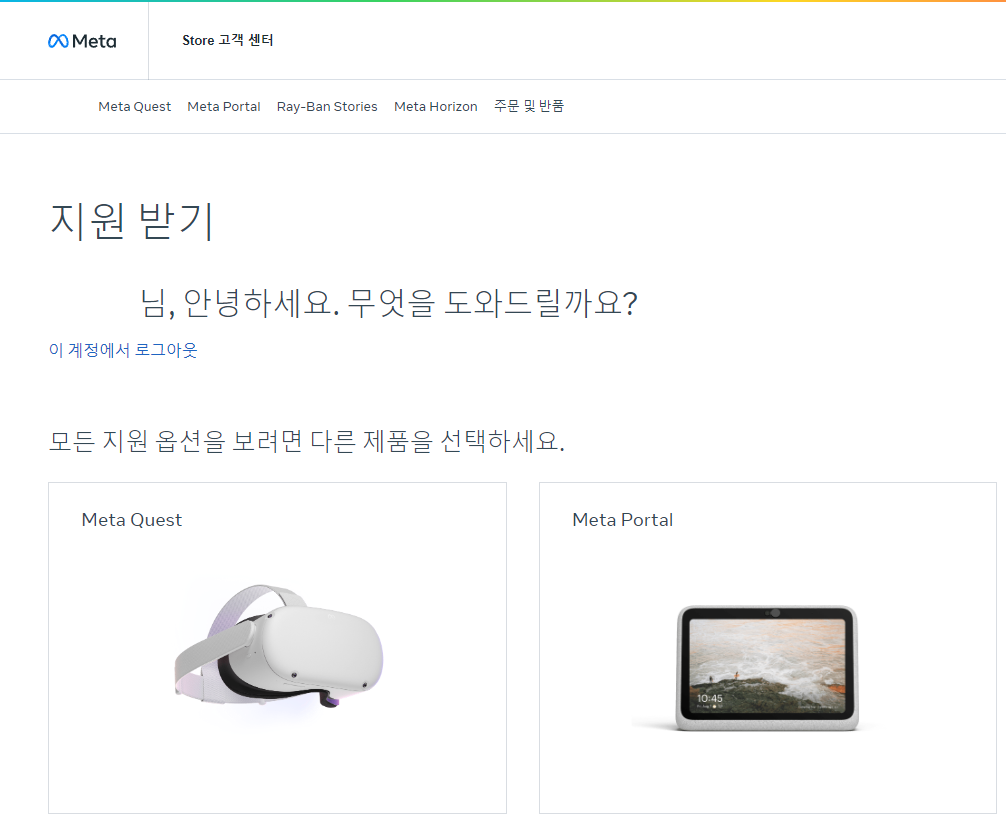1006x832 pixels.
Task: Select Ray-Ban Stories in navigation bar
Action: pos(327,106)
